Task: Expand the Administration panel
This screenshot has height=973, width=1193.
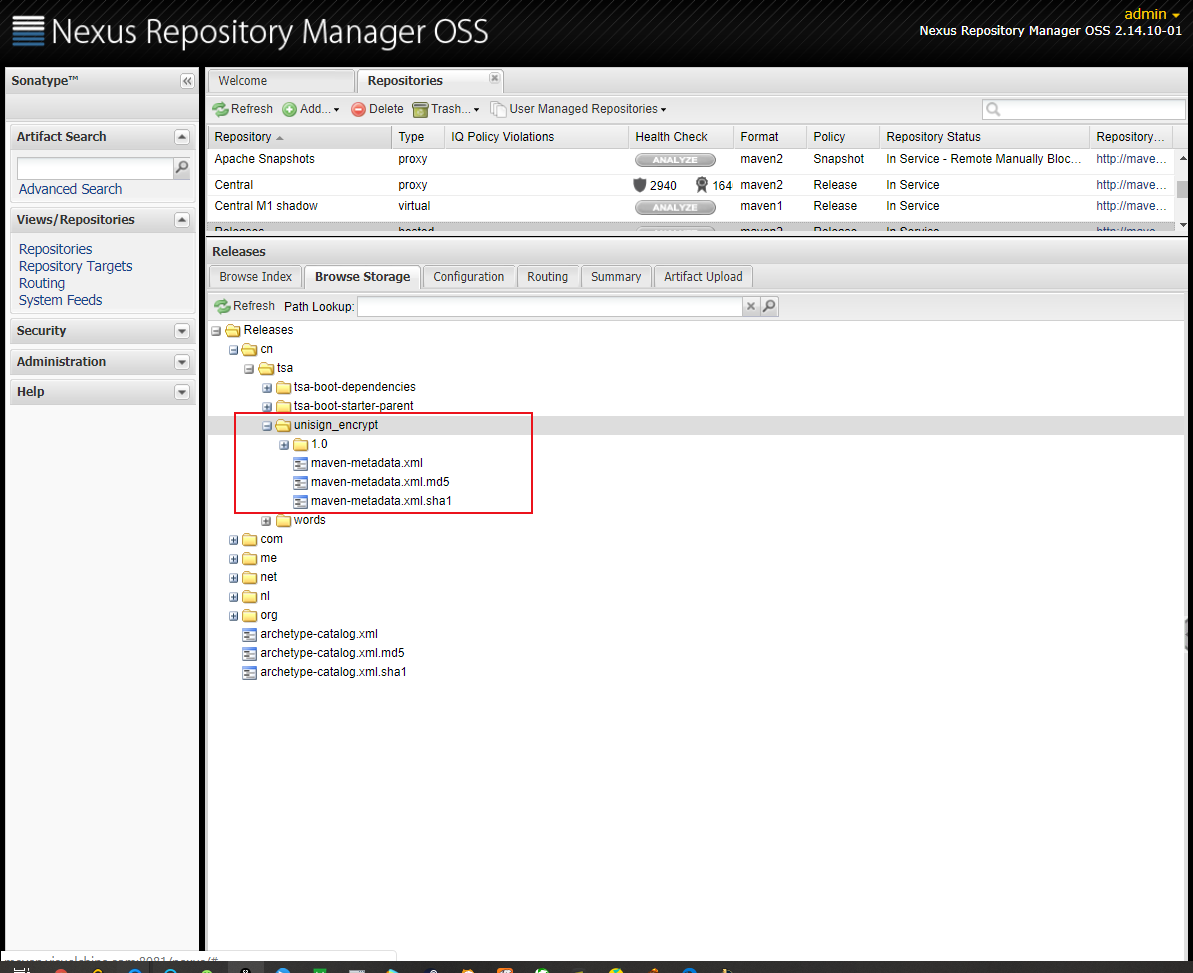Action: point(181,362)
